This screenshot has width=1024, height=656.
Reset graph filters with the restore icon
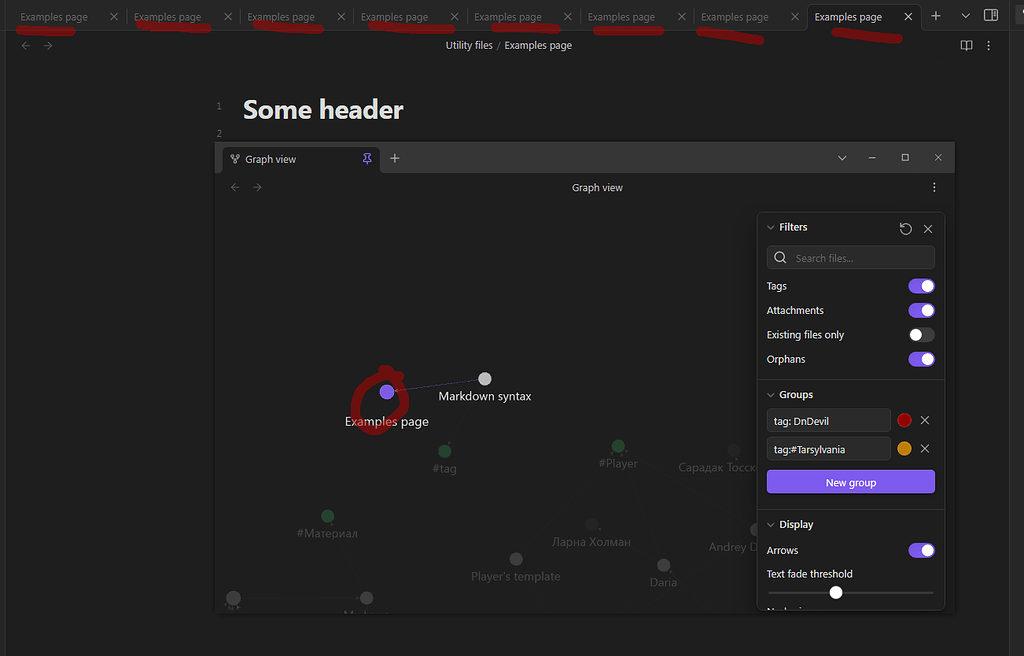click(x=906, y=229)
